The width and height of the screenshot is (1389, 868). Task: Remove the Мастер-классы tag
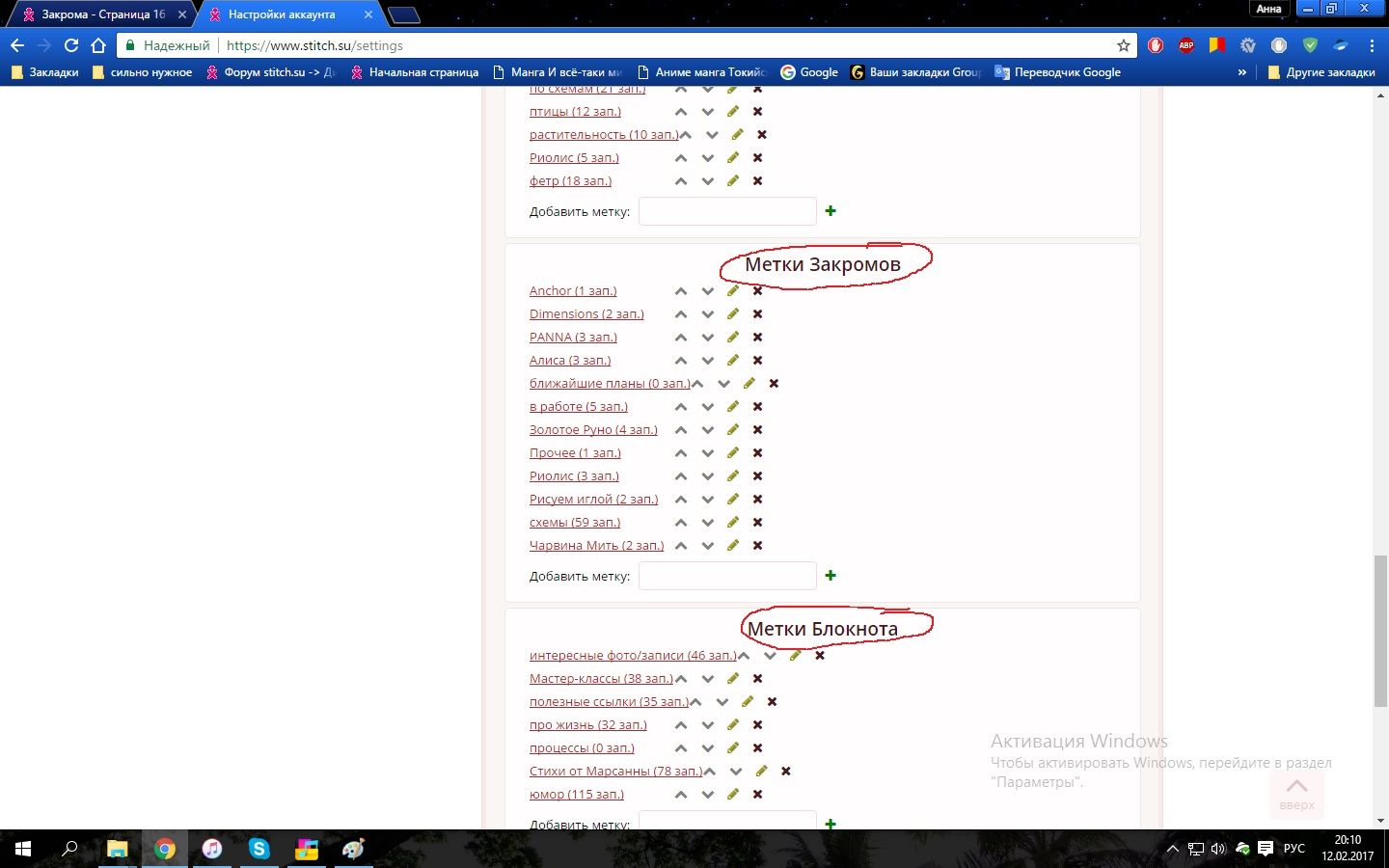coord(757,679)
